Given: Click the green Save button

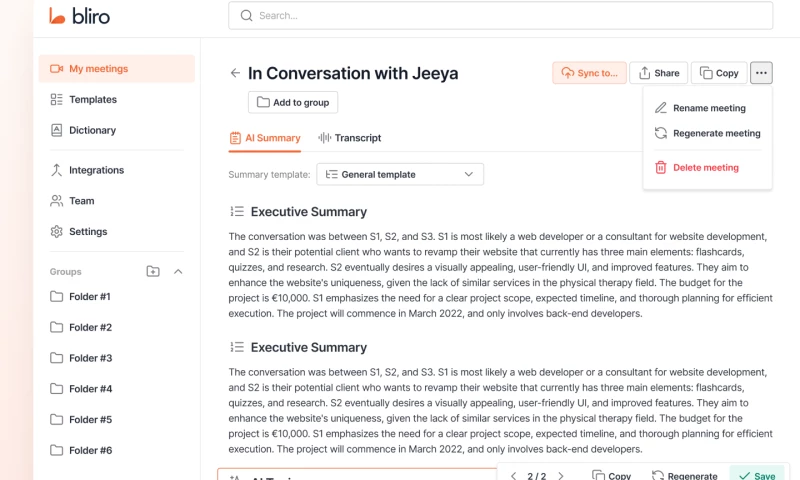Looking at the screenshot, I should point(757,474).
